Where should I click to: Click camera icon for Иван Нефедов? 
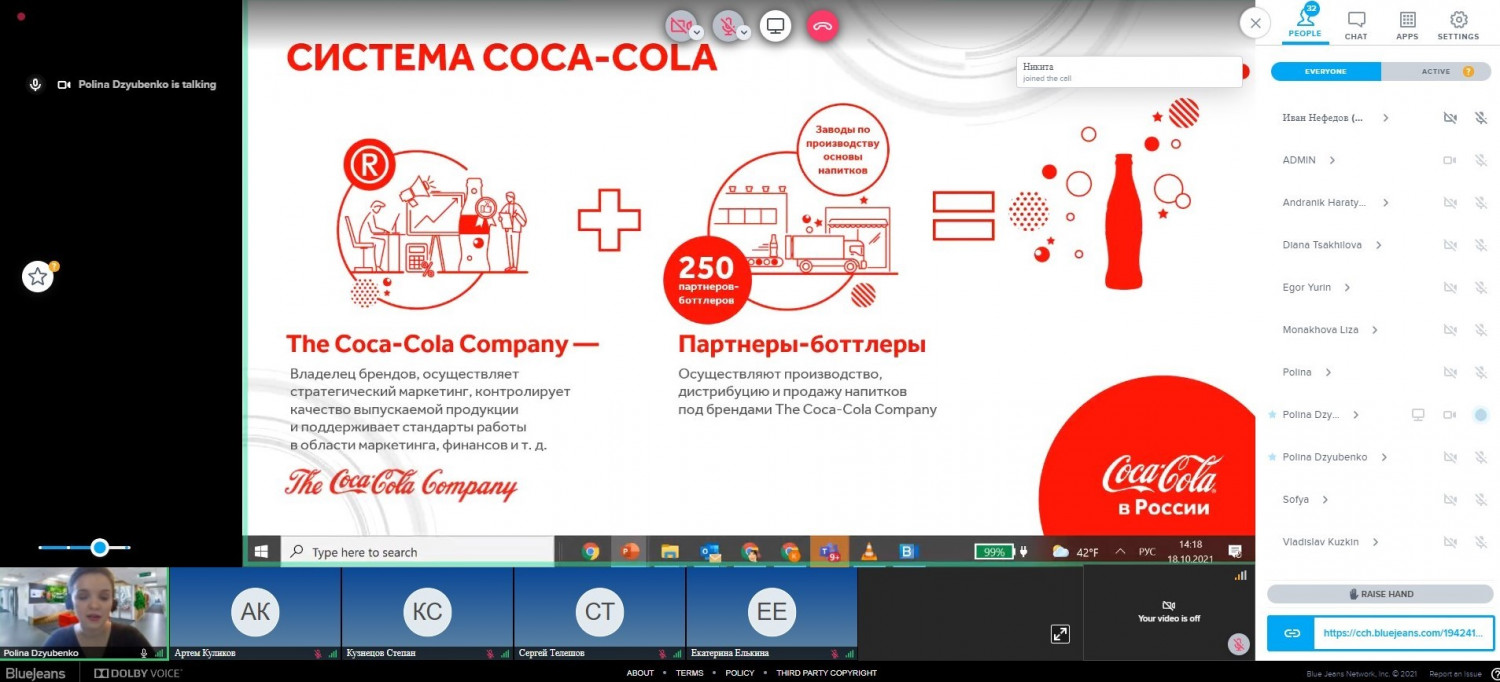click(x=1450, y=118)
